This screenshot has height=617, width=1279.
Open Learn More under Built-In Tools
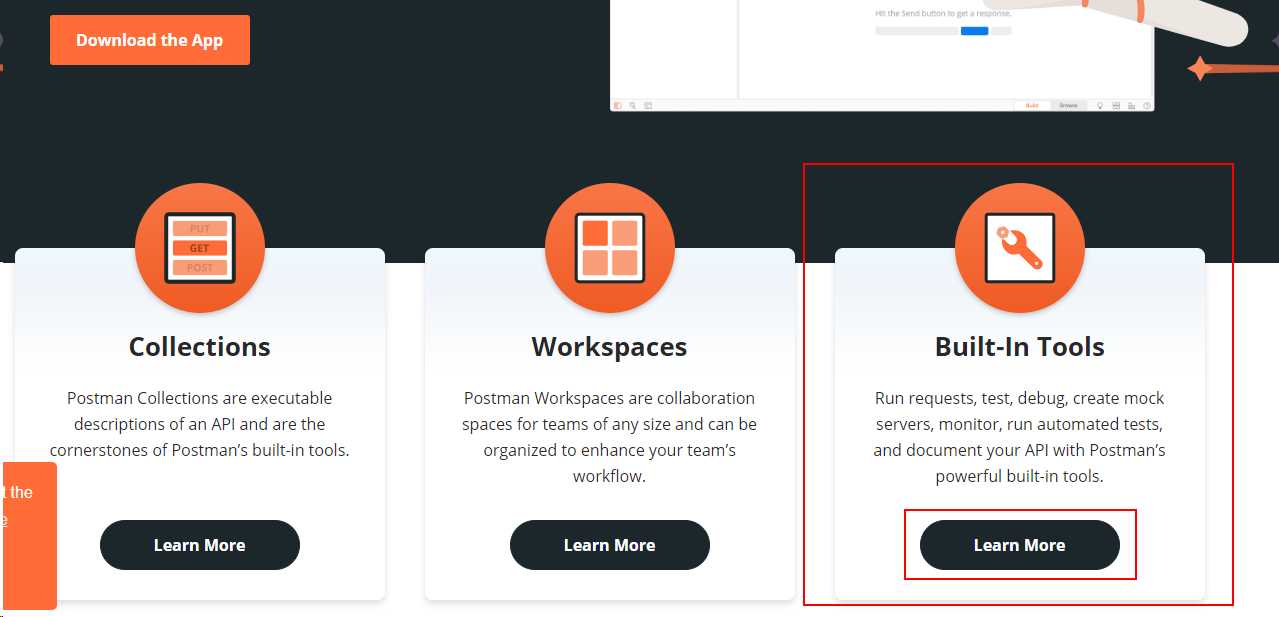pyautogui.click(x=1020, y=545)
